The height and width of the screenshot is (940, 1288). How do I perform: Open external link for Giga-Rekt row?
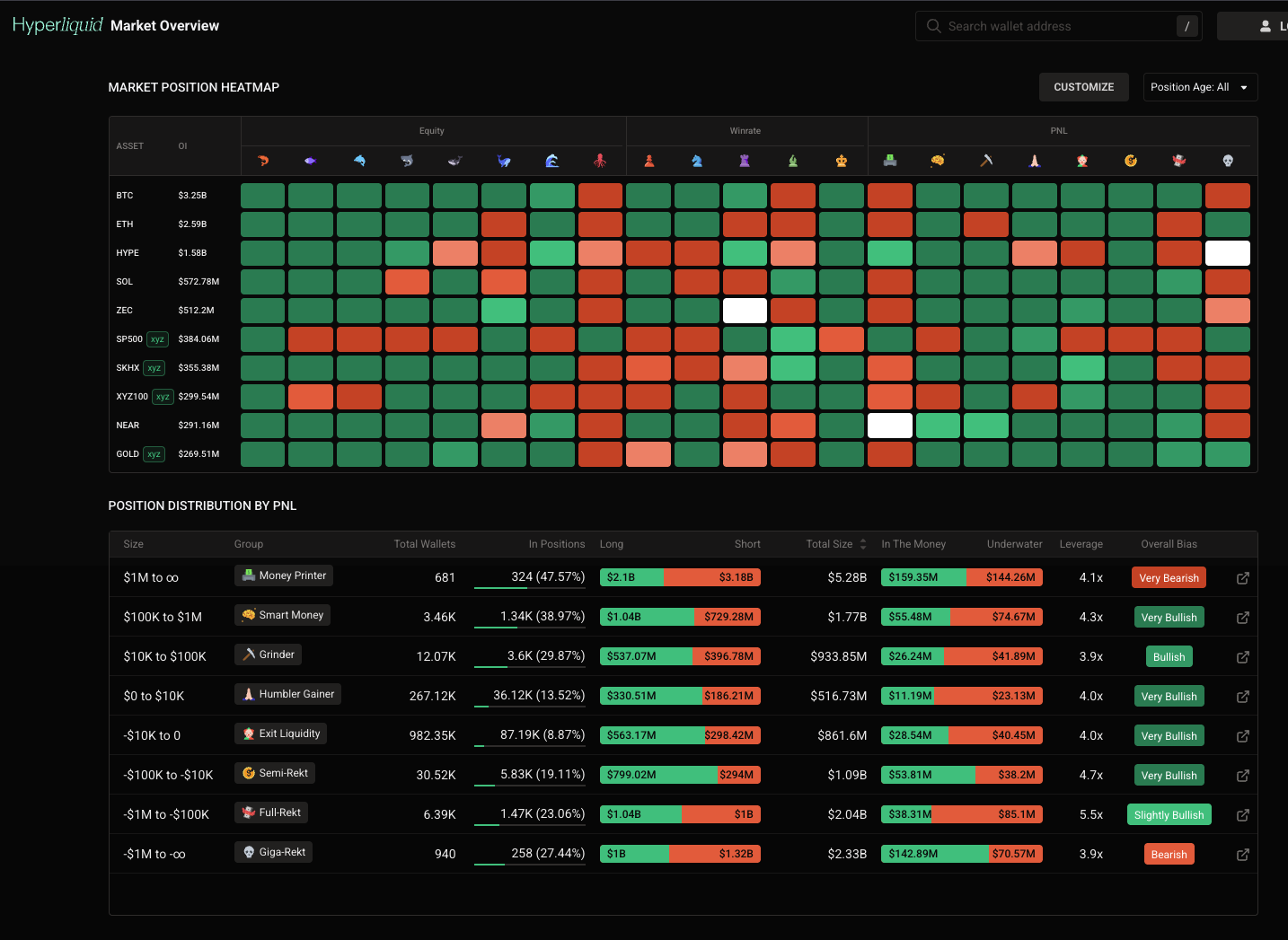pyautogui.click(x=1243, y=855)
